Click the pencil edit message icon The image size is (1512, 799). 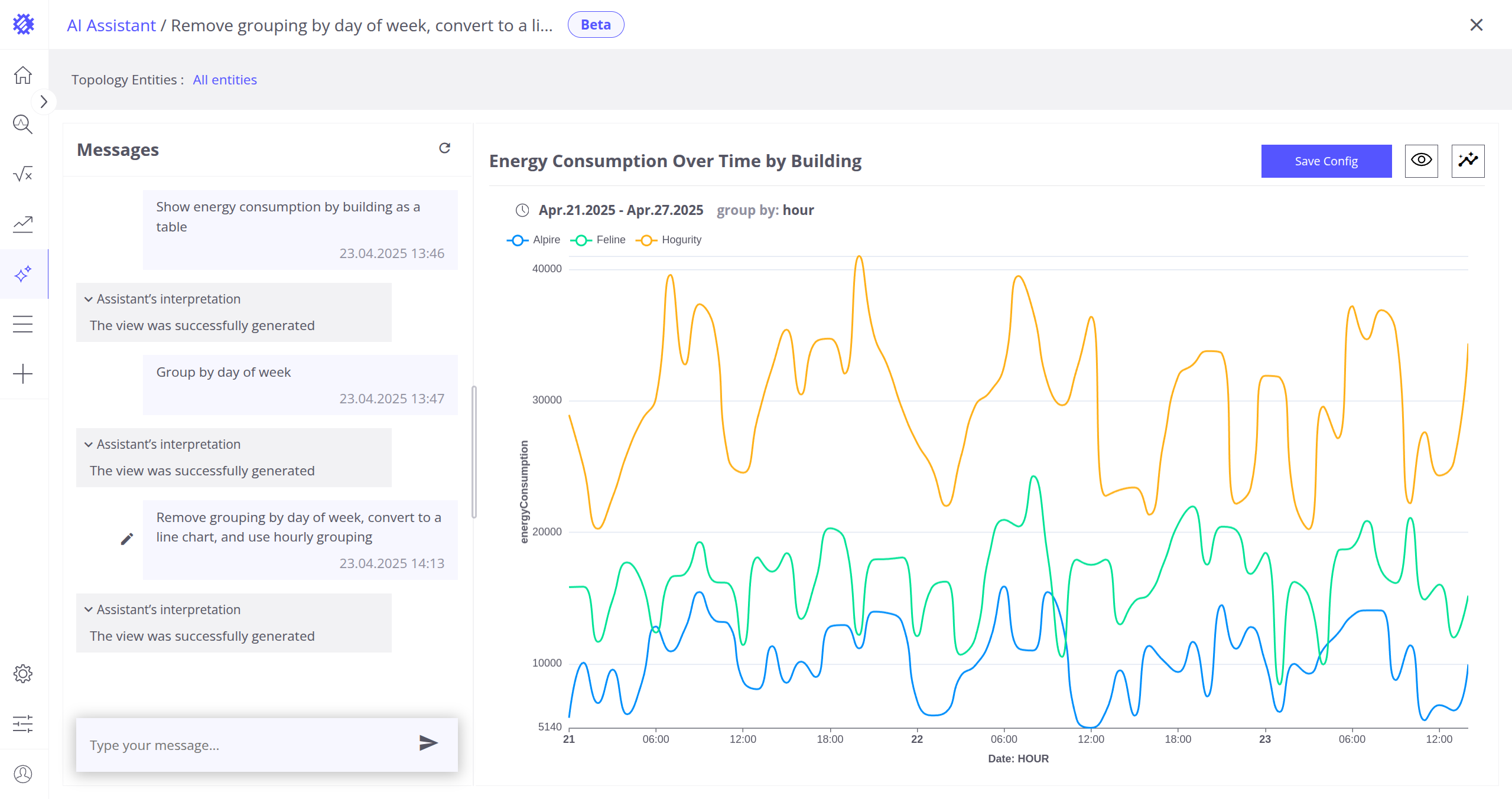(126, 539)
